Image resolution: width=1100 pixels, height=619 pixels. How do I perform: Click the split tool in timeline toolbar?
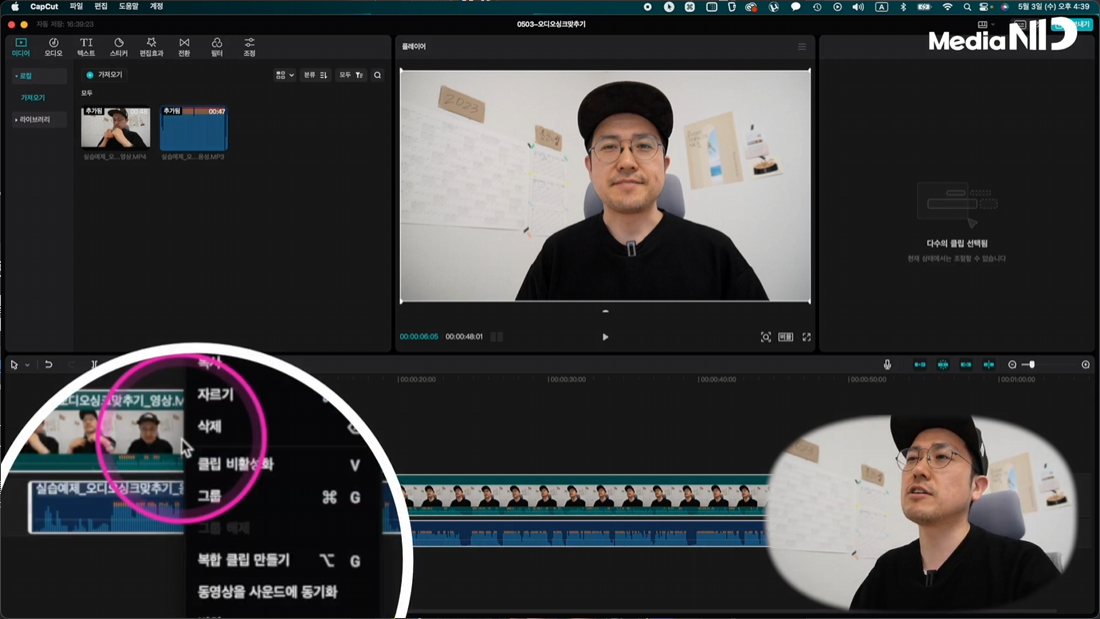pos(93,365)
